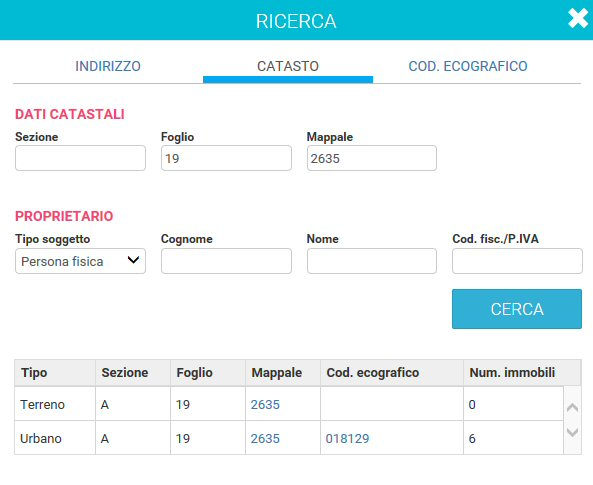
Task: Click the Mappale field containing 2635
Action: point(372,158)
